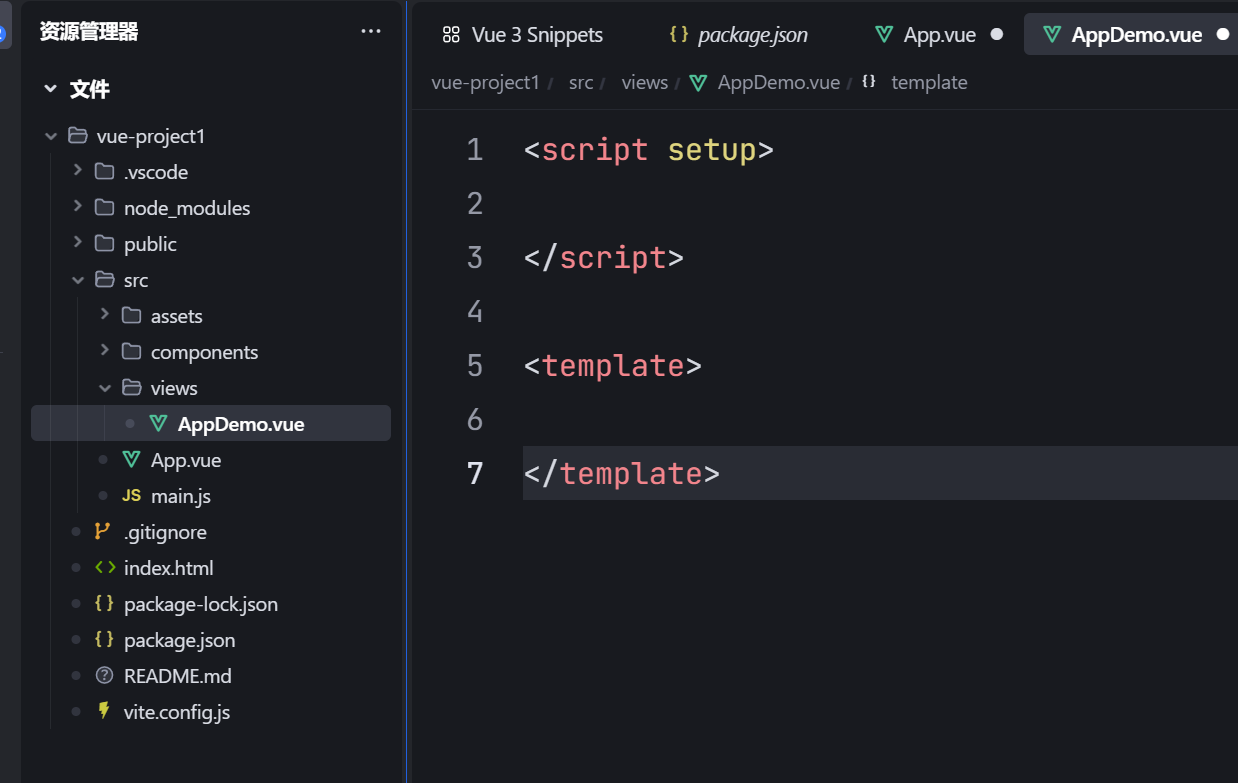Click the lightning icon beside vite.config.js
Image resolution: width=1238 pixels, height=783 pixels.
[x=104, y=711]
